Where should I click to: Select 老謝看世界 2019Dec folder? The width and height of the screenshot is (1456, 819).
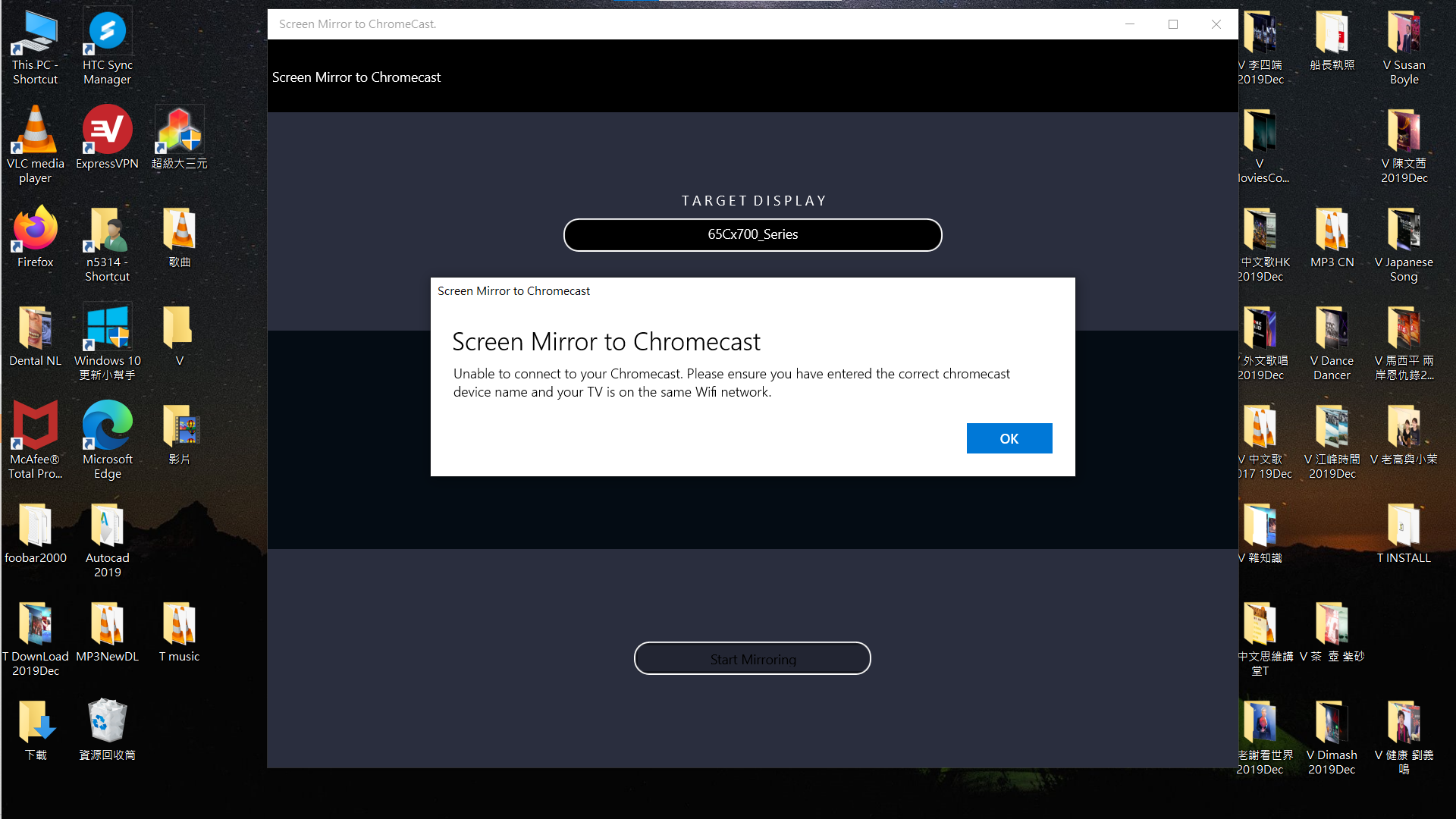(1265, 737)
